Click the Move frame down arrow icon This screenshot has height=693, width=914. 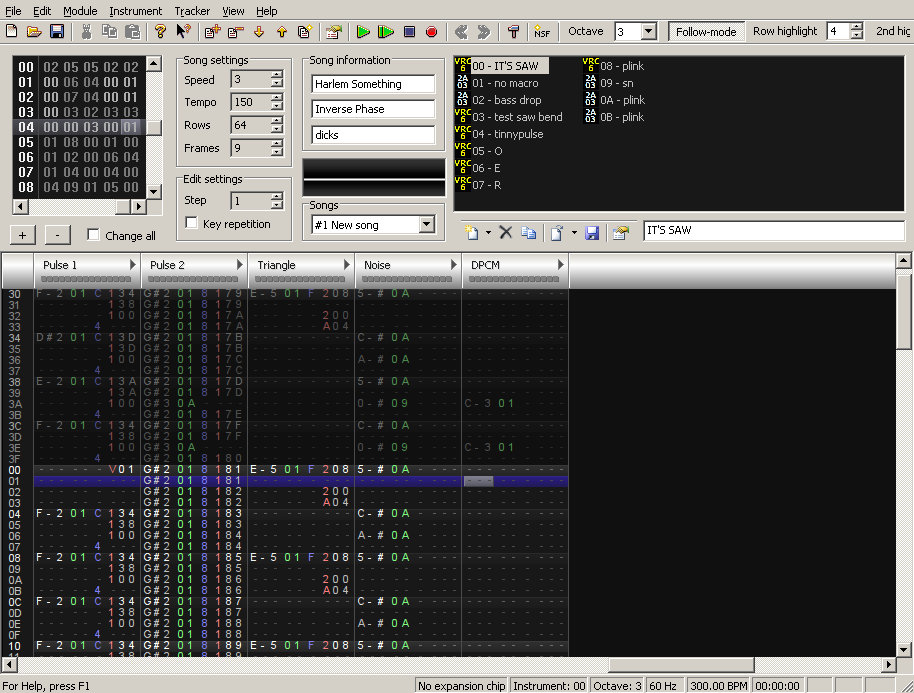[258, 32]
